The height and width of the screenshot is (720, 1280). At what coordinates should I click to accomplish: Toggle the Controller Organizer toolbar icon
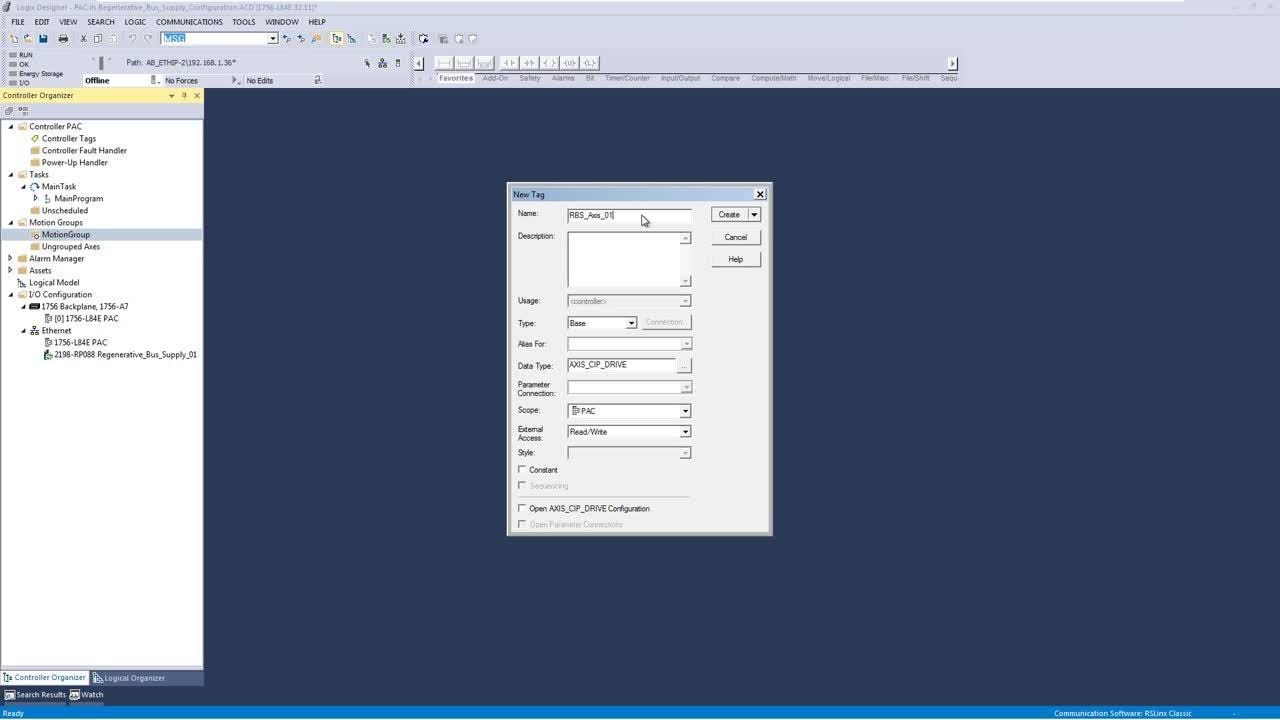click(x=337, y=39)
